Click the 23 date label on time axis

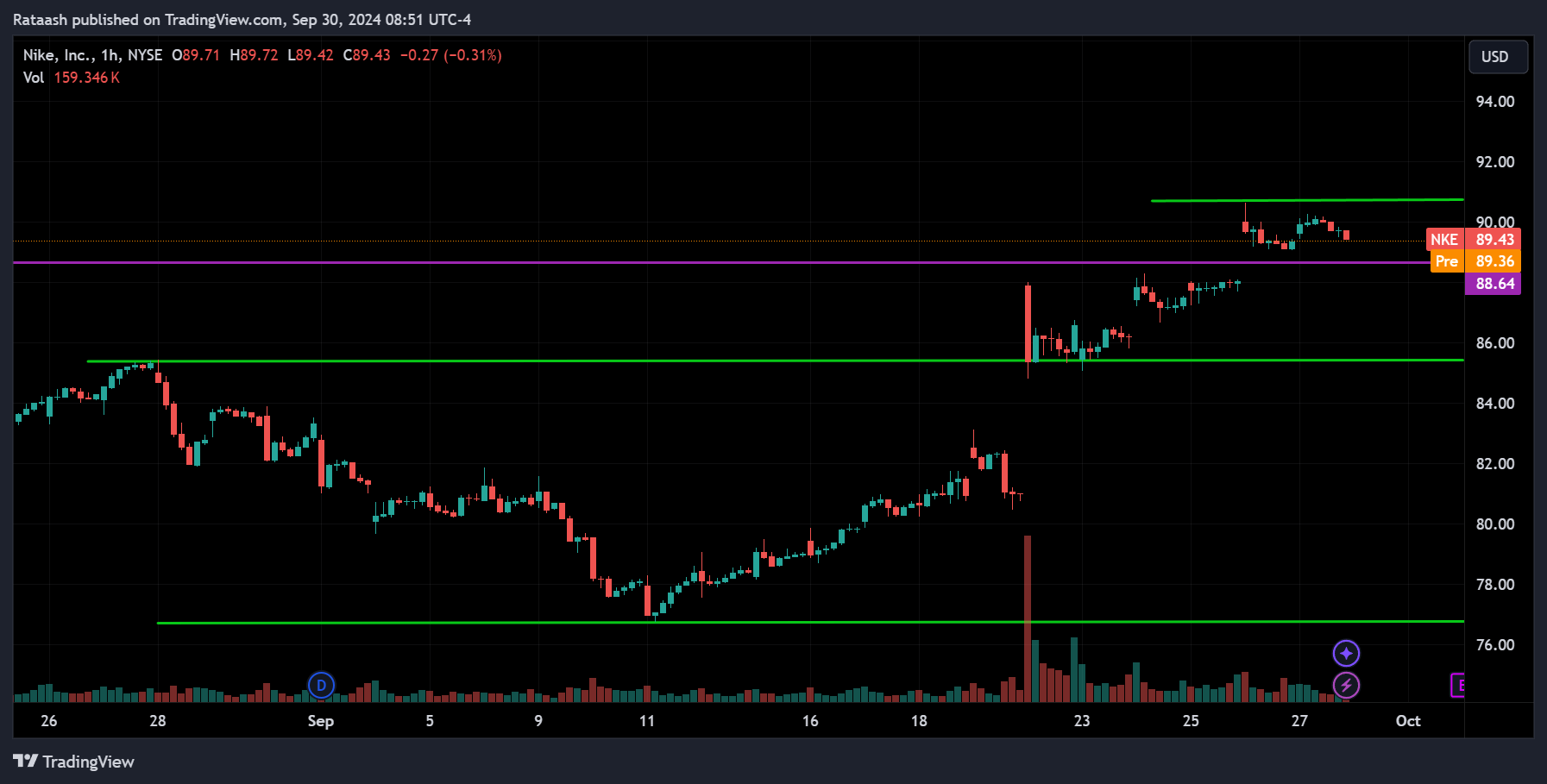pos(1082,721)
